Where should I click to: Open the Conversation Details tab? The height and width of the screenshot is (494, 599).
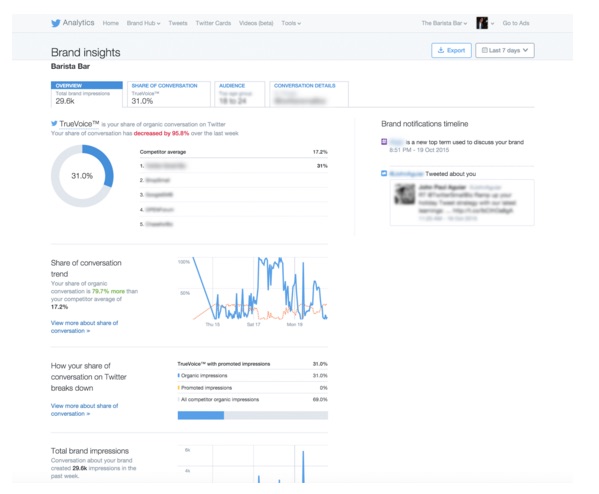(309, 94)
